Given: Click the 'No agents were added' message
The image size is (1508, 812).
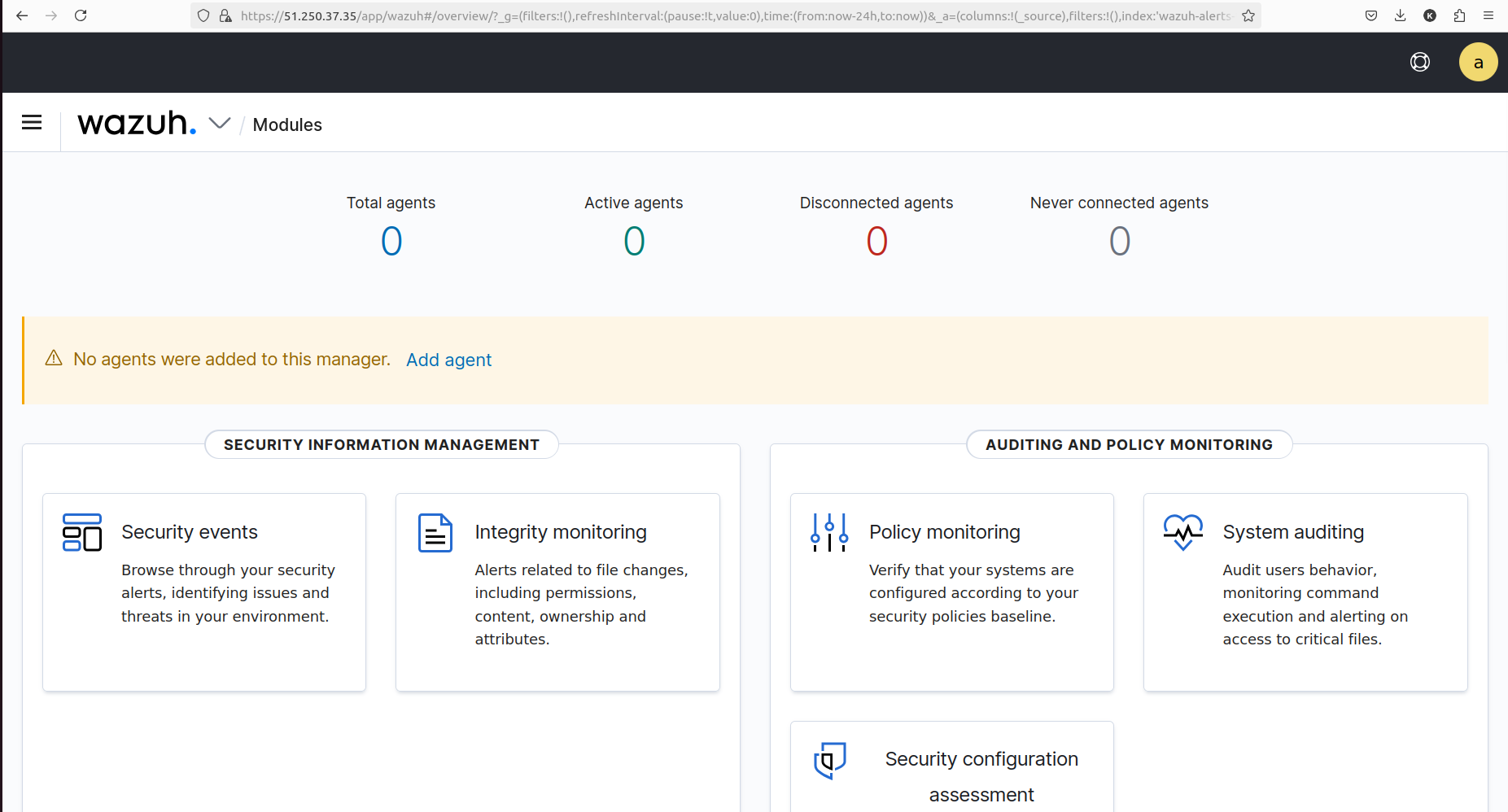Looking at the screenshot, I should coord(232,360).
